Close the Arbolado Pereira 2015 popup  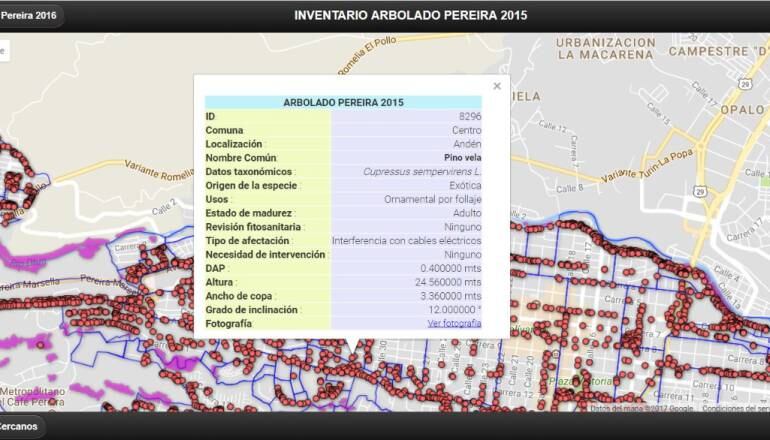497,86
